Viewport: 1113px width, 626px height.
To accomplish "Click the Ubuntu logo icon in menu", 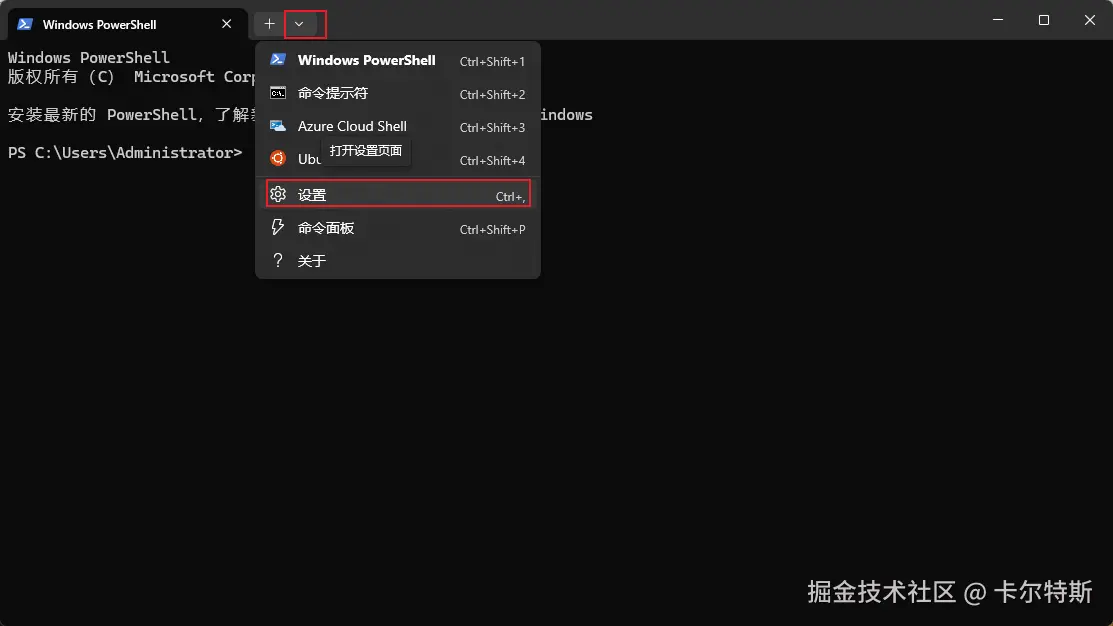I will [278, 158].
